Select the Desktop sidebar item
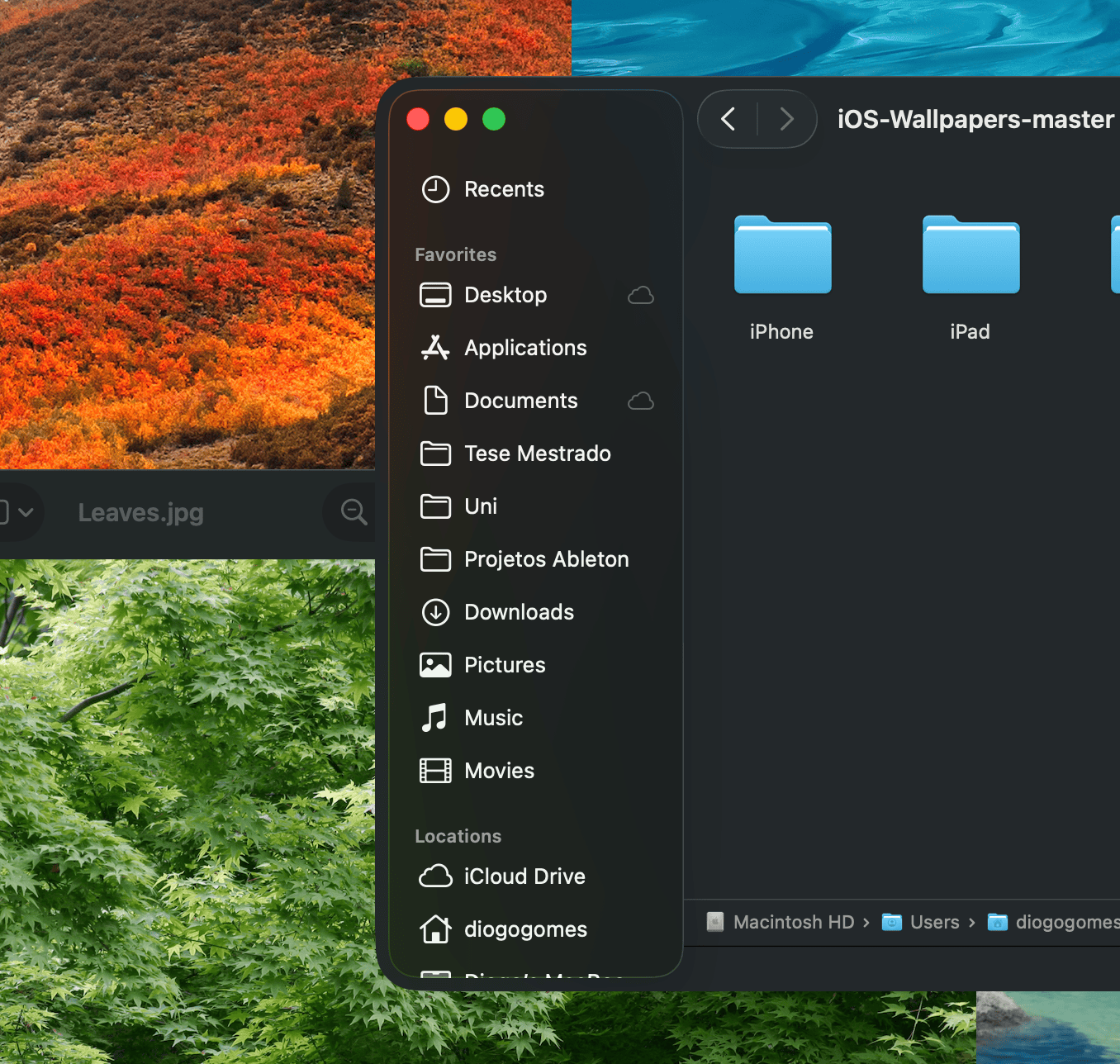1120x1064 pixels. coord(505,295)
